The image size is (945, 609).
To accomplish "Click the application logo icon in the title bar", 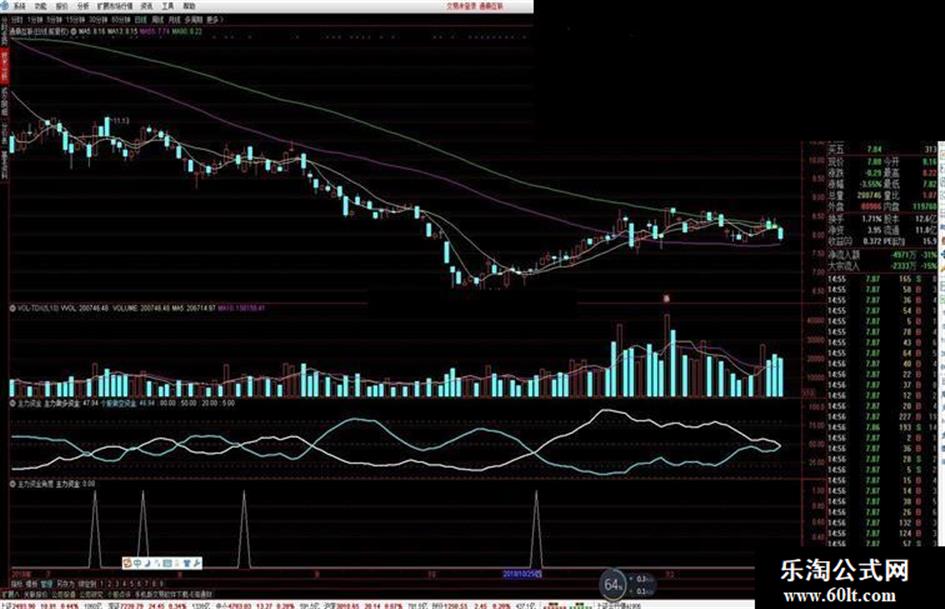I will pyautogui.click(x=5, y=6).
